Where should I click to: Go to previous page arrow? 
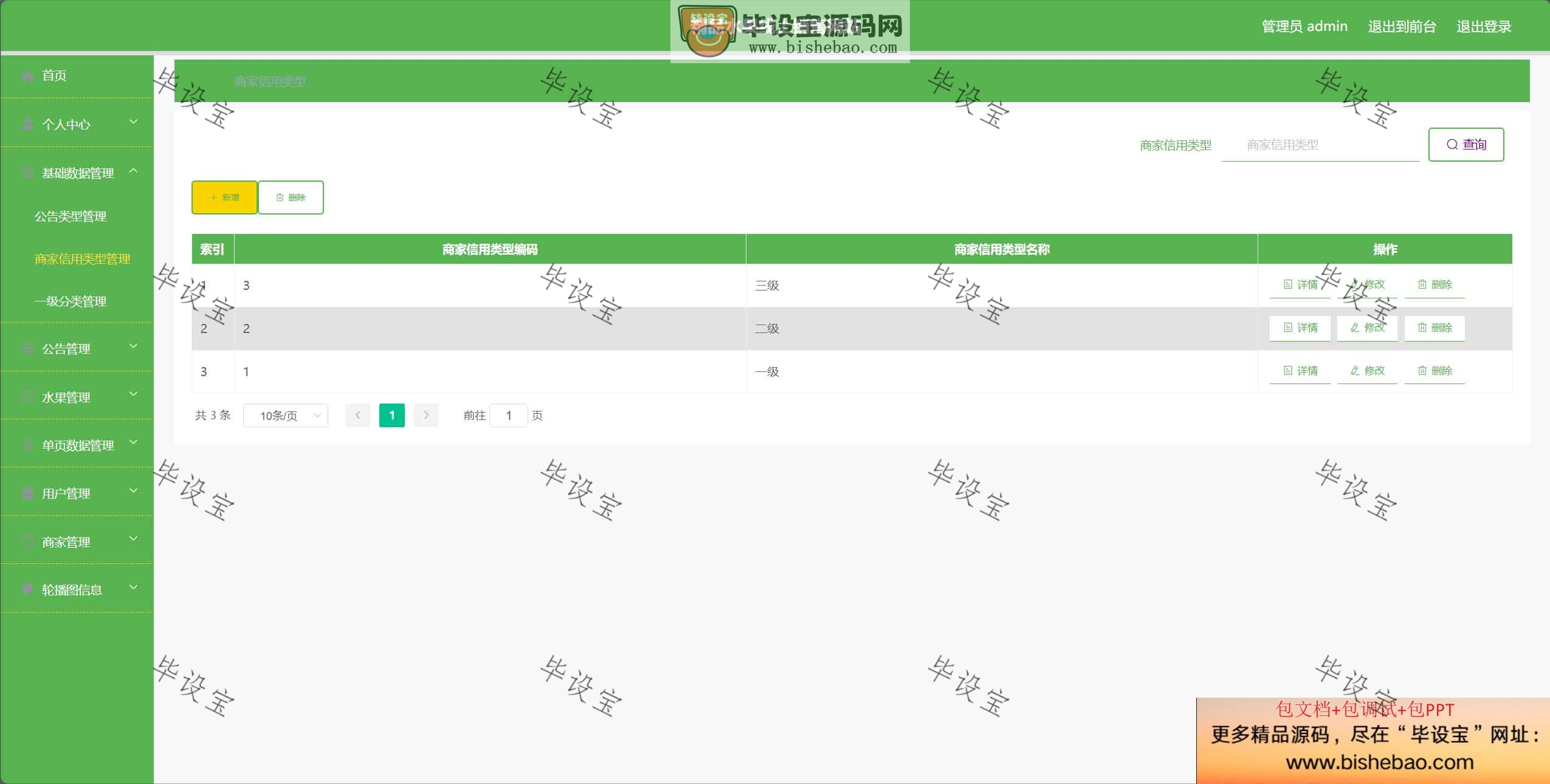(x=358, y=415)
